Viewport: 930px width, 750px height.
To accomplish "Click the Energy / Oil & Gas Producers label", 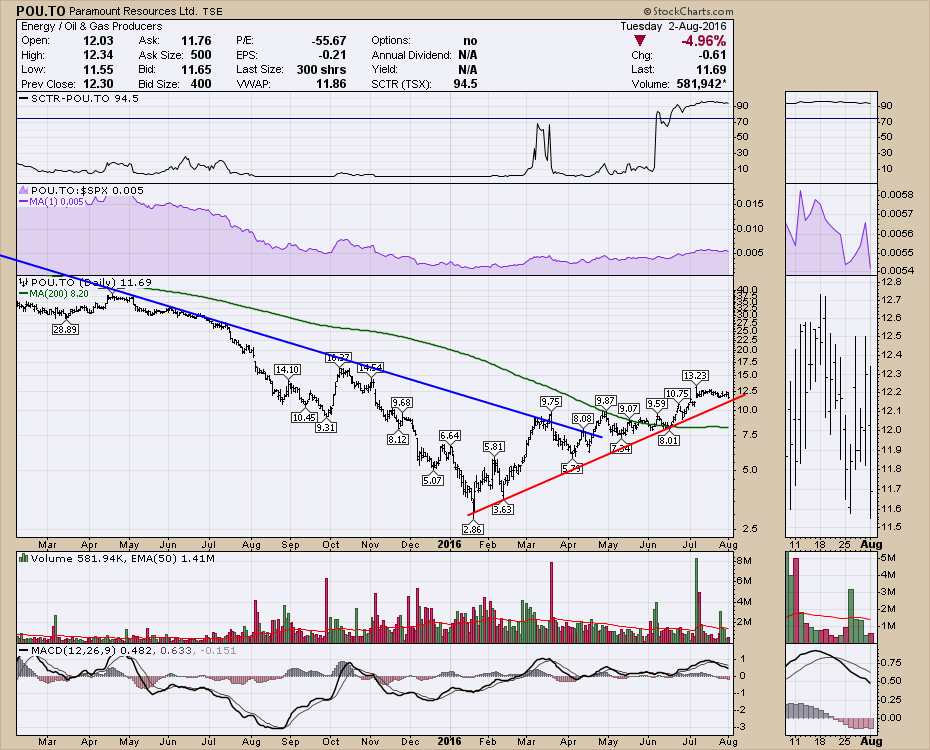I will pos(91,26).
